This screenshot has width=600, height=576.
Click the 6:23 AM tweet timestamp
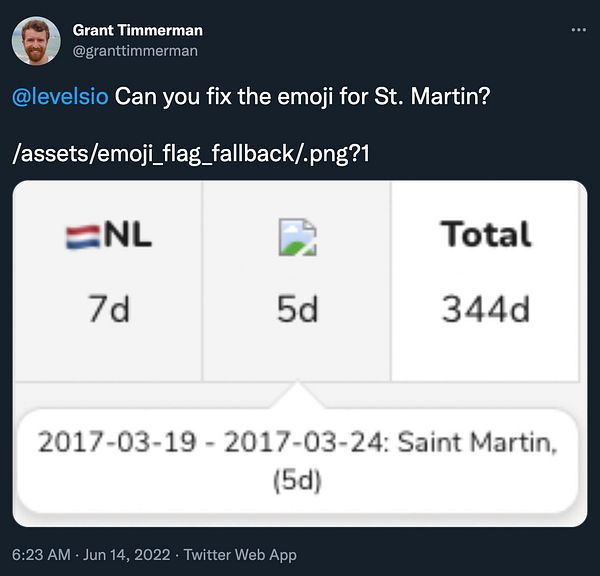point(40,555)
